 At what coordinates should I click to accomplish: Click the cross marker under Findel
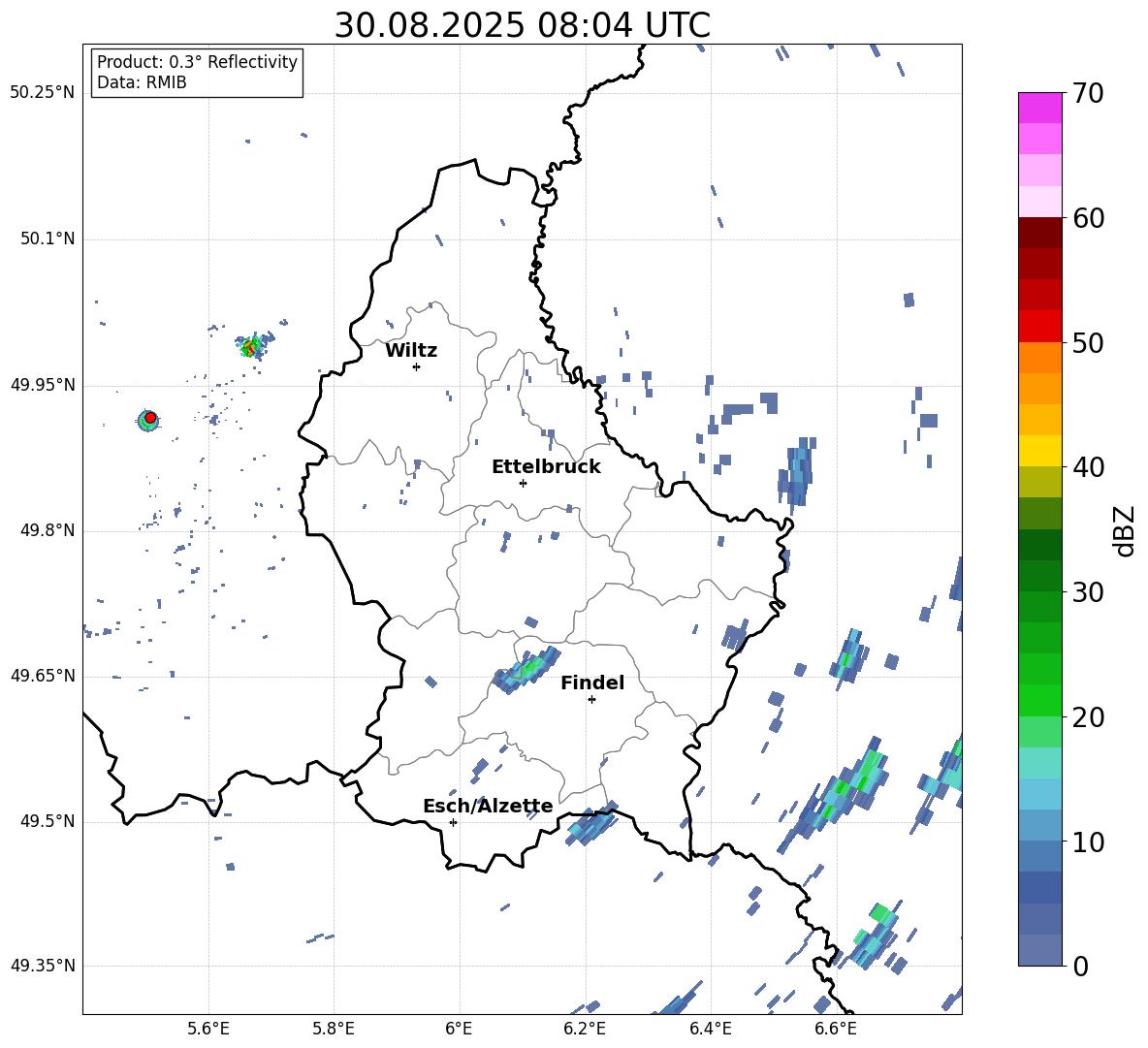(x=591, y=700)
